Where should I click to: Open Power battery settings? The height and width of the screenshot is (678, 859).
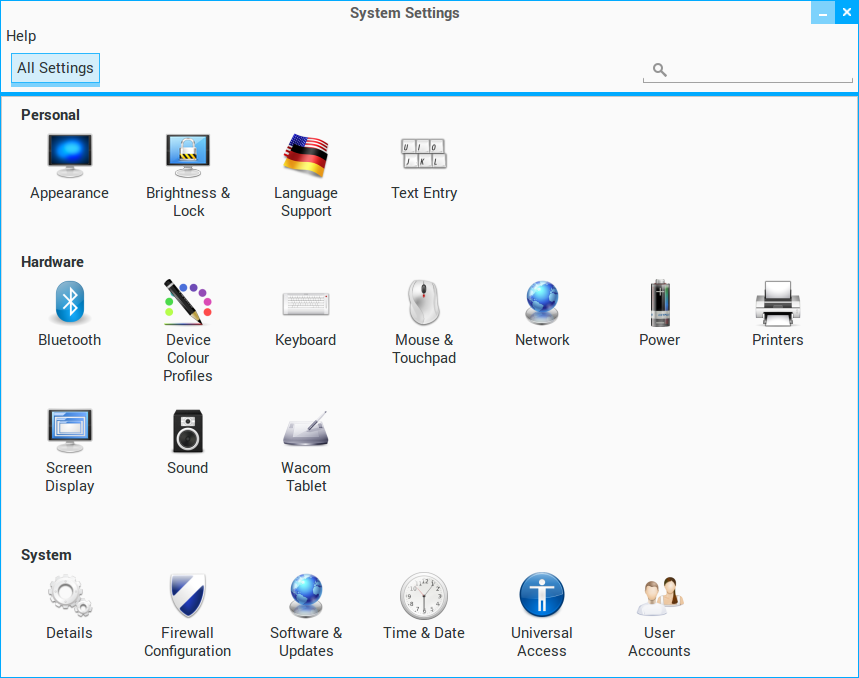click(x=660, y=303)
